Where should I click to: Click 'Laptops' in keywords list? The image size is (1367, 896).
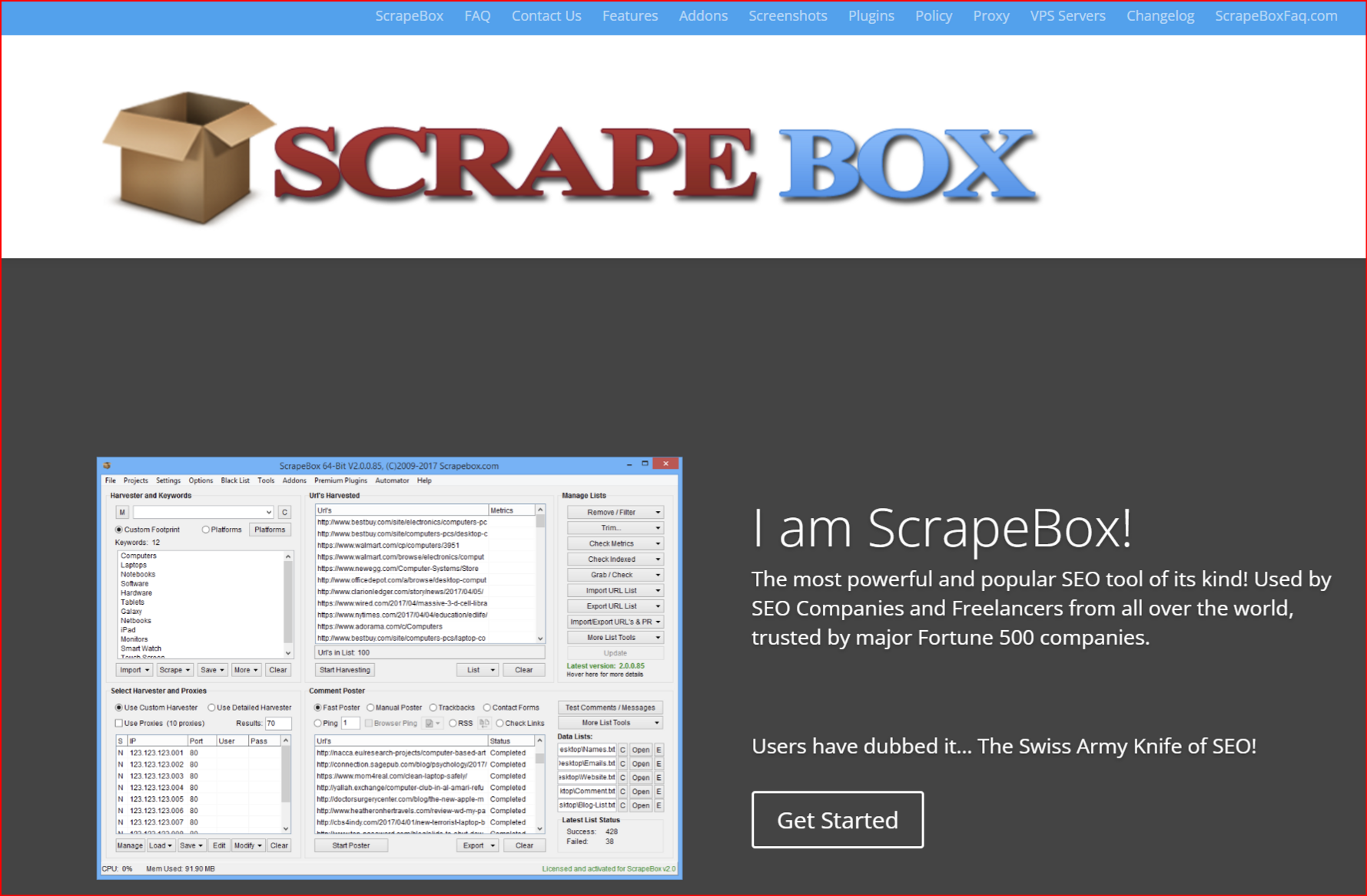click(134, 565)
